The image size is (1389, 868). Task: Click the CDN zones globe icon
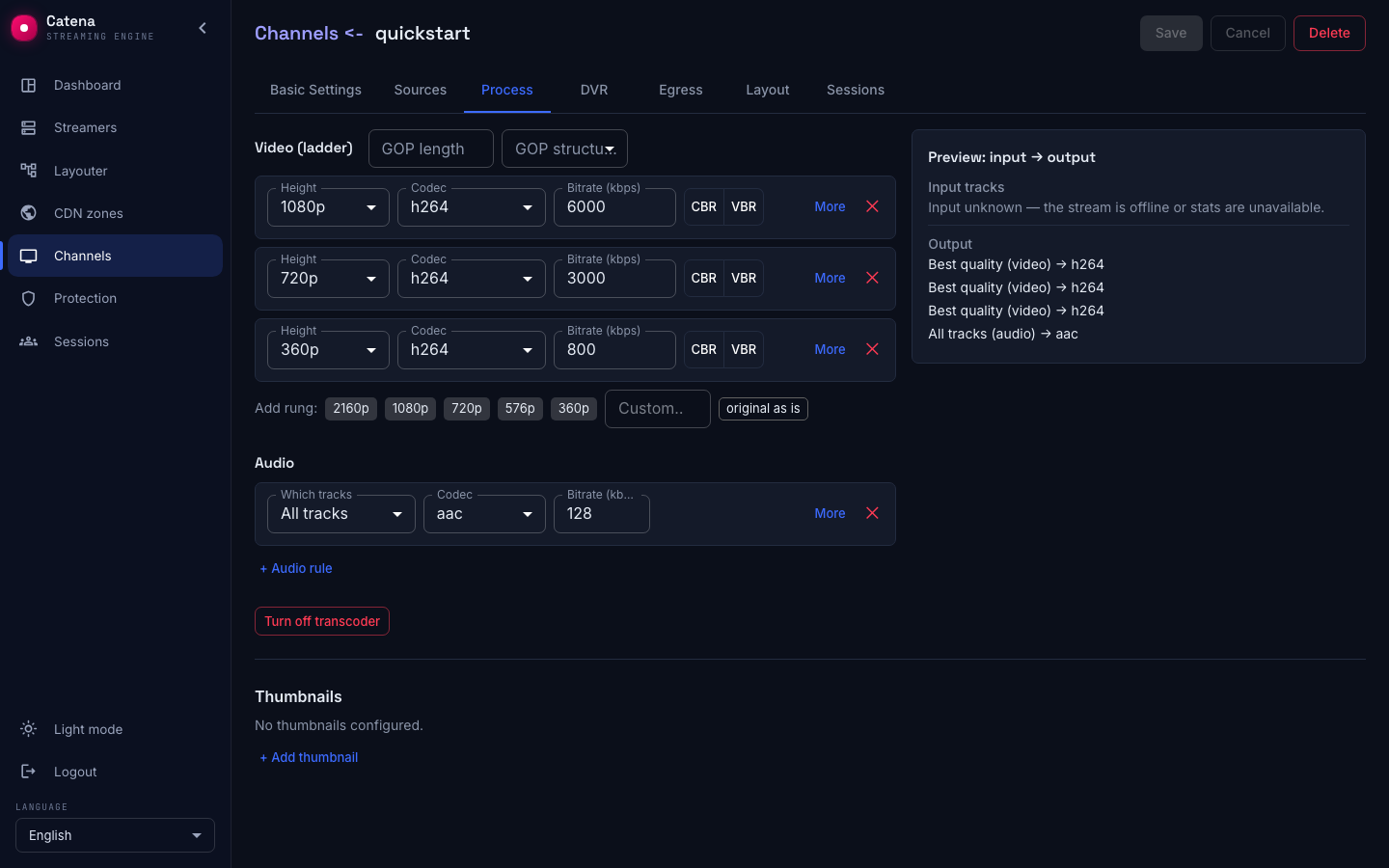(29, 213)
